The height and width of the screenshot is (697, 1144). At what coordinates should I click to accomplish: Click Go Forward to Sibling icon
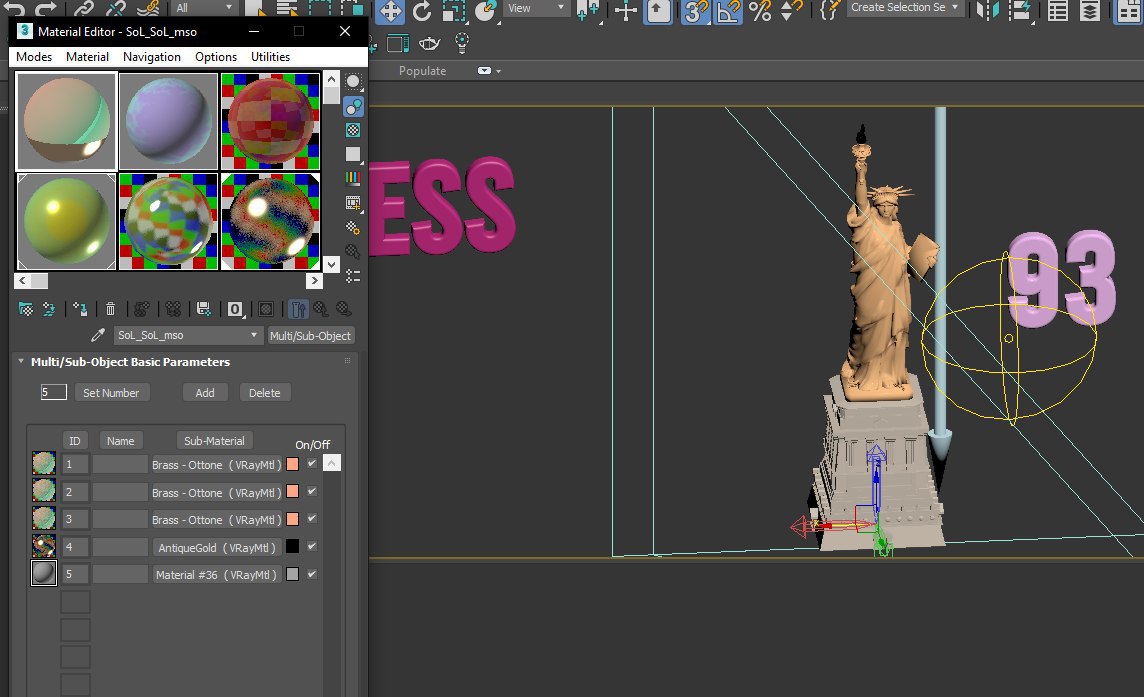(344, 309)
